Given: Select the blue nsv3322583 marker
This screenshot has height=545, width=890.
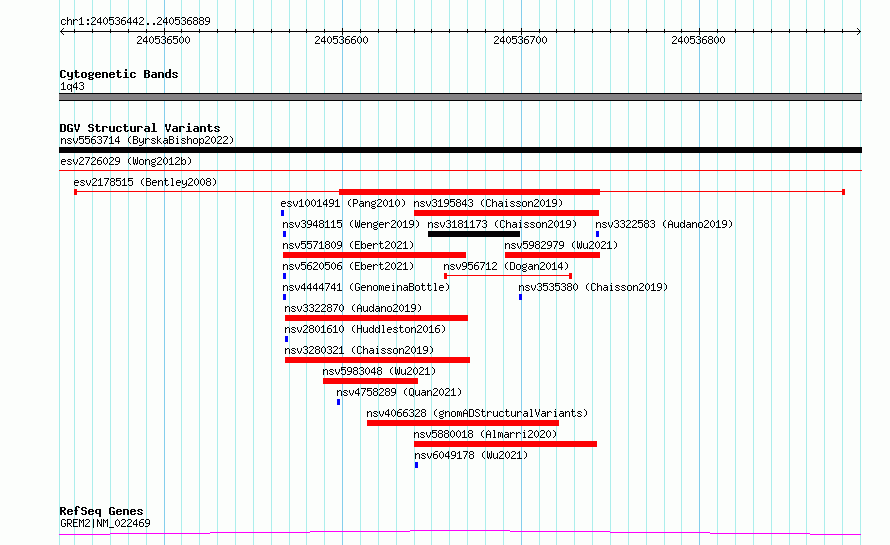Looking at the screenshot, I should 597,234.
